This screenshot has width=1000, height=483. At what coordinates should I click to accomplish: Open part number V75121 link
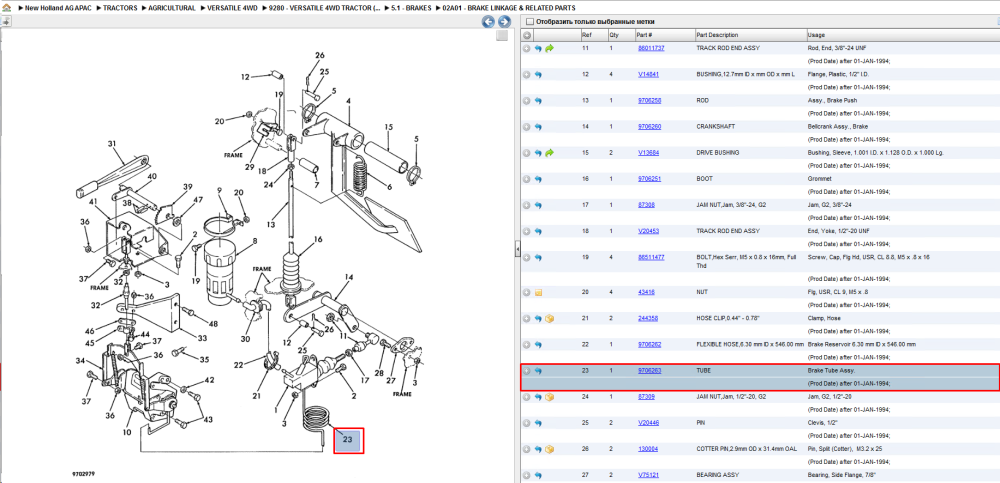point(649,475)
